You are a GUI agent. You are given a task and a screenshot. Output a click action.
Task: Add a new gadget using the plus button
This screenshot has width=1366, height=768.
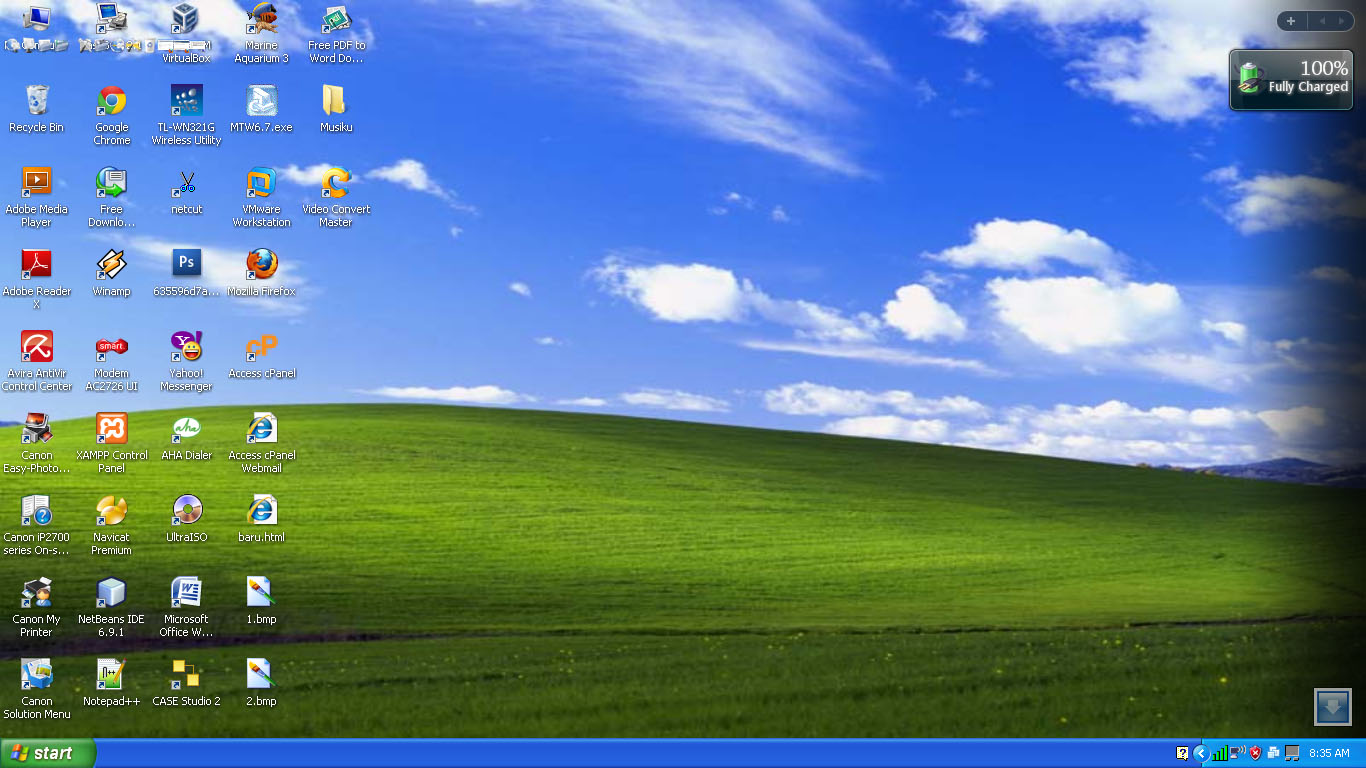[1290, 20]
